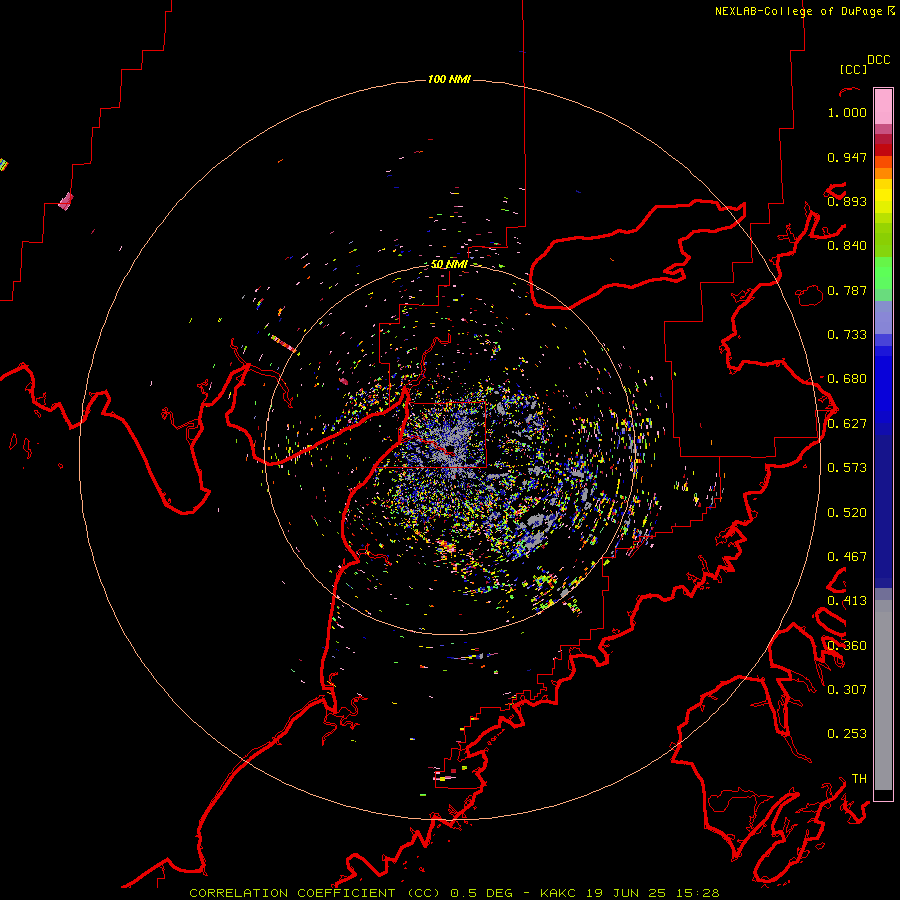Pick the bright green segment of the color bar
This screenshot has width=900, height=900.
[x=883, y=272]
